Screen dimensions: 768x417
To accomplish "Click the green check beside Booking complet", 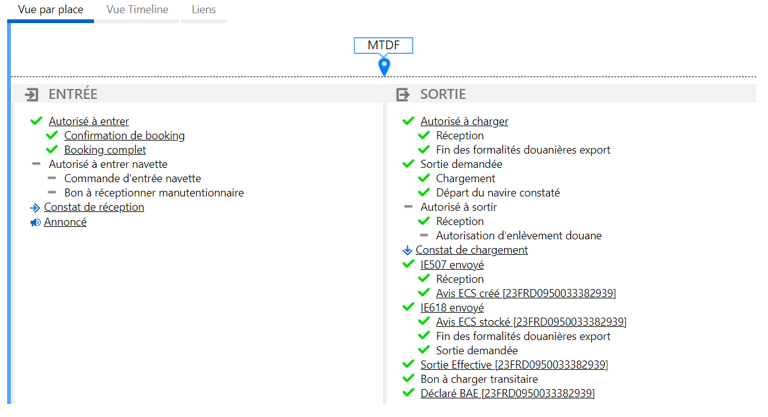I will point(52,149).
